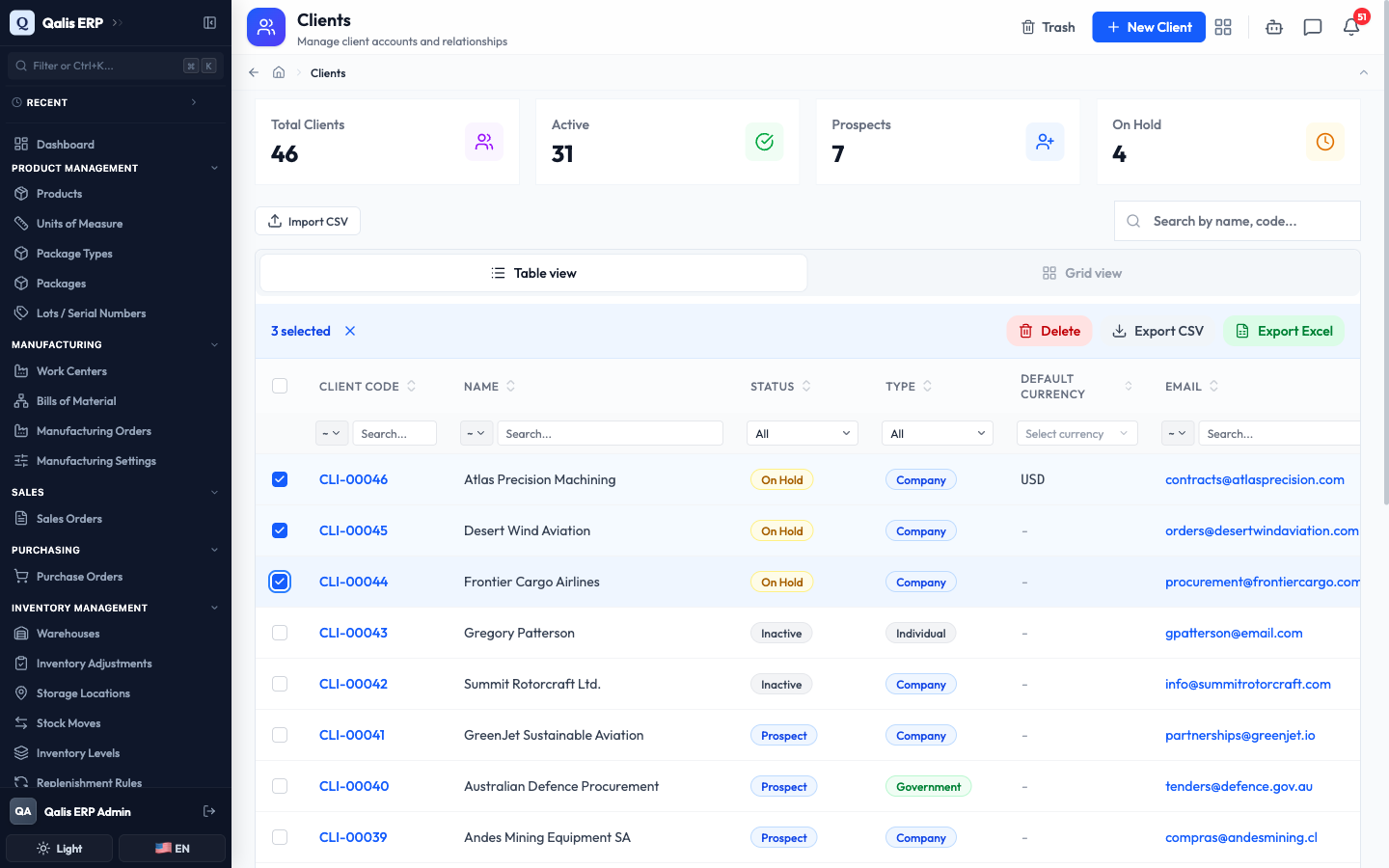Image resolution: width=1389 pixels, height=868 pixels.
Task: Open the Trash
Action: [x=1048, y=27]
